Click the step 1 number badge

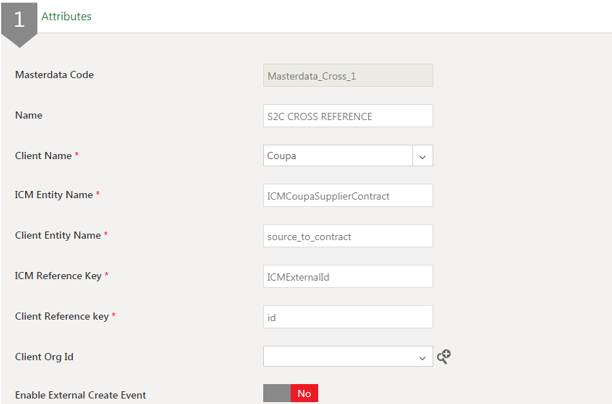click(19, 20)
